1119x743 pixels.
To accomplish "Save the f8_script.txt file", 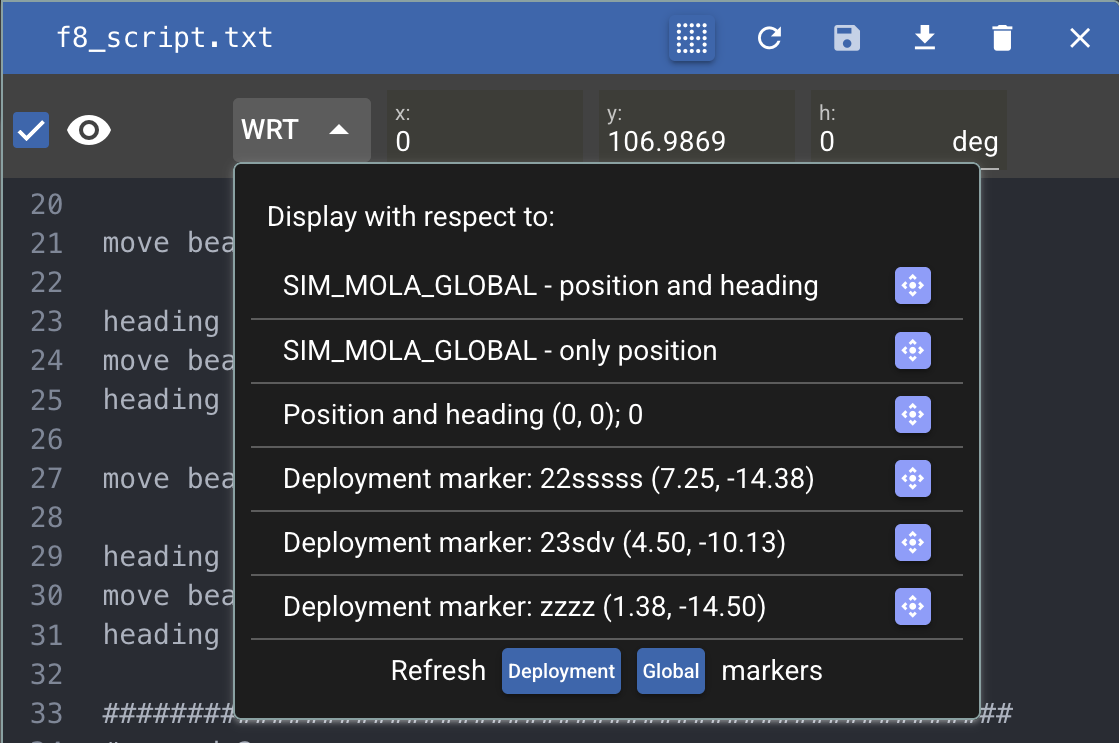I will coord(847,39).
